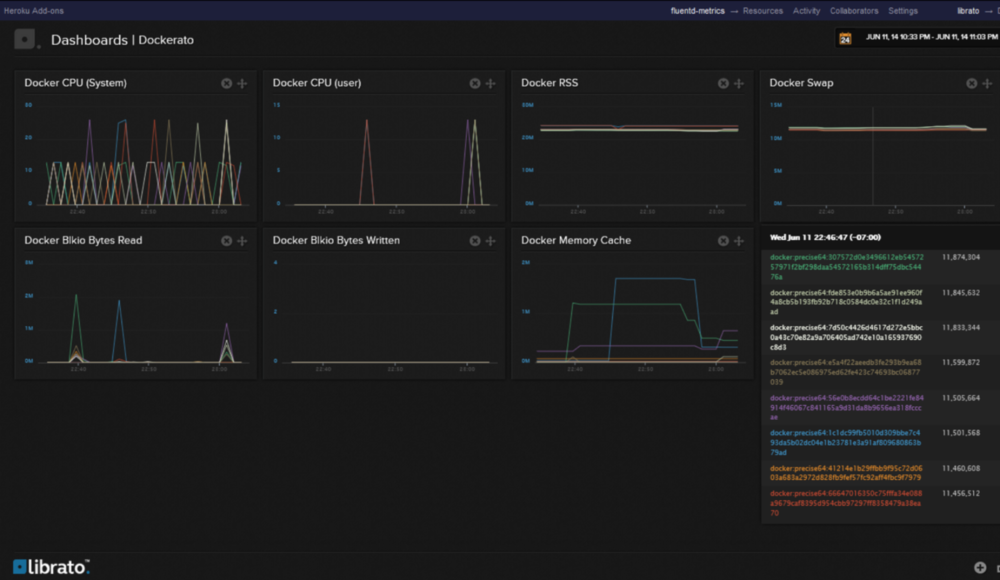The image size is (1000, 580).
Task: Click plus icon on Docker CPU (System) chart
Action: click(242, 84)
